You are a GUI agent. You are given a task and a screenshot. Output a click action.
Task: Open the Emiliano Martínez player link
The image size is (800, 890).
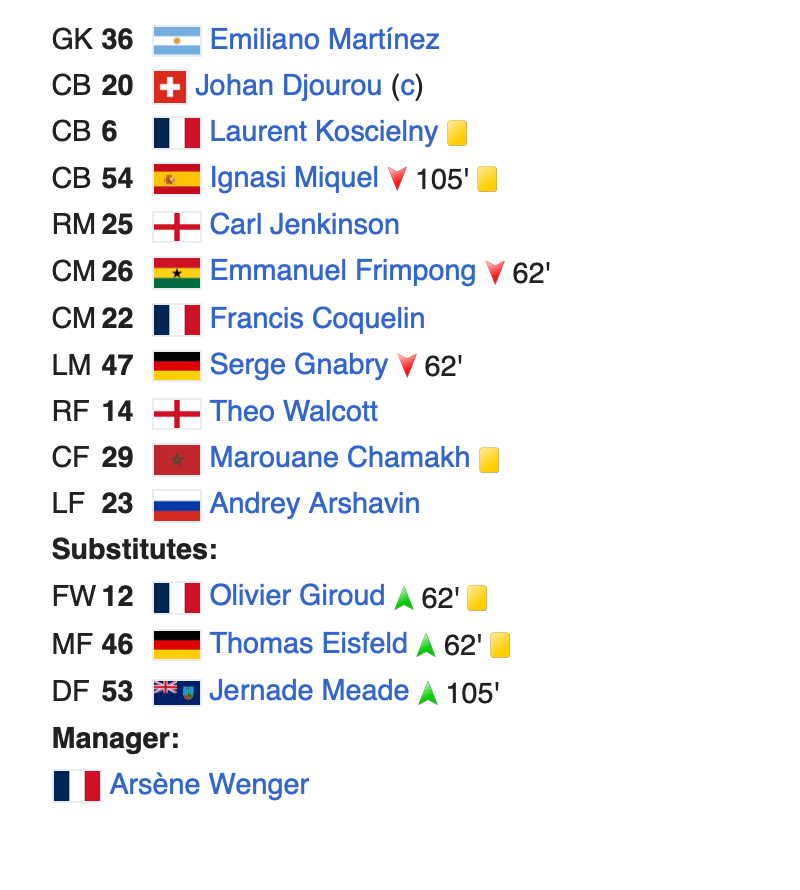point(324,40)
